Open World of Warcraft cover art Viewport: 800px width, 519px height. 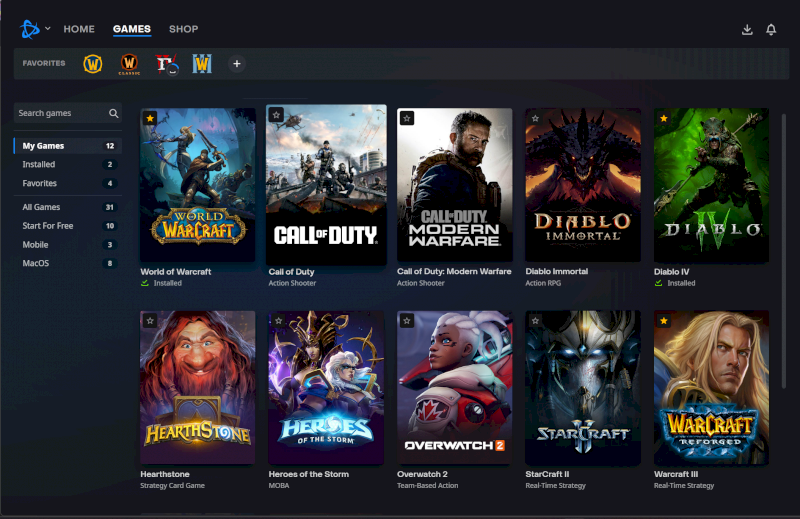198,185
